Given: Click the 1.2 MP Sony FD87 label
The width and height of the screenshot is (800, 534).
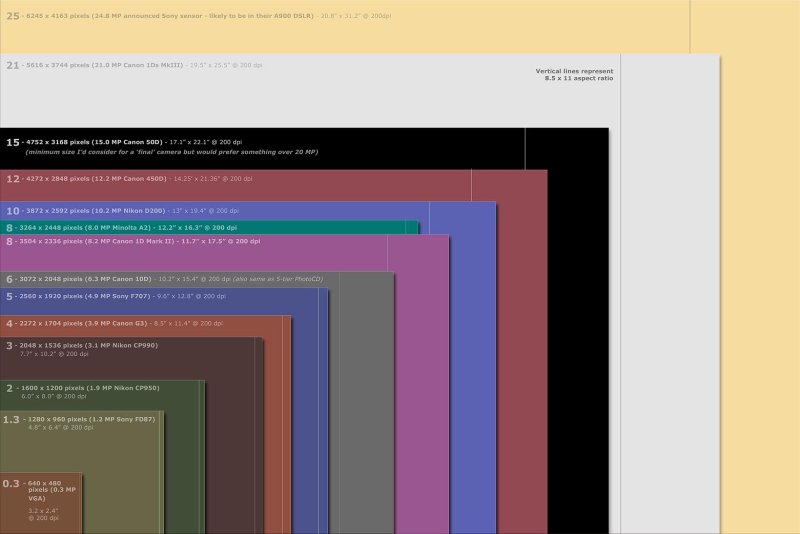Looking at the screenshot, I should click(x=79, y=423).
